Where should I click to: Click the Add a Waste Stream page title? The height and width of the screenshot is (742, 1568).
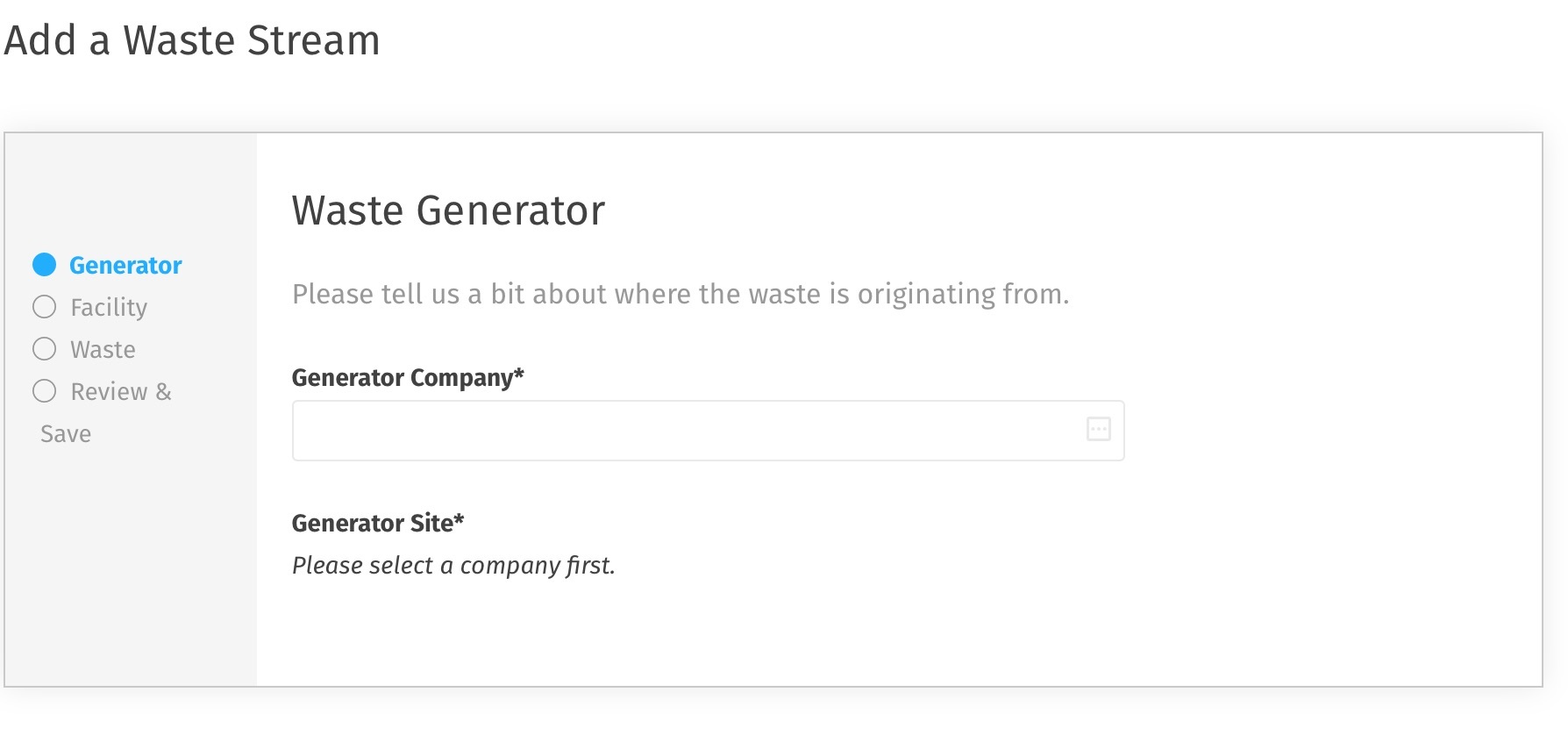(x=192, y=40)
